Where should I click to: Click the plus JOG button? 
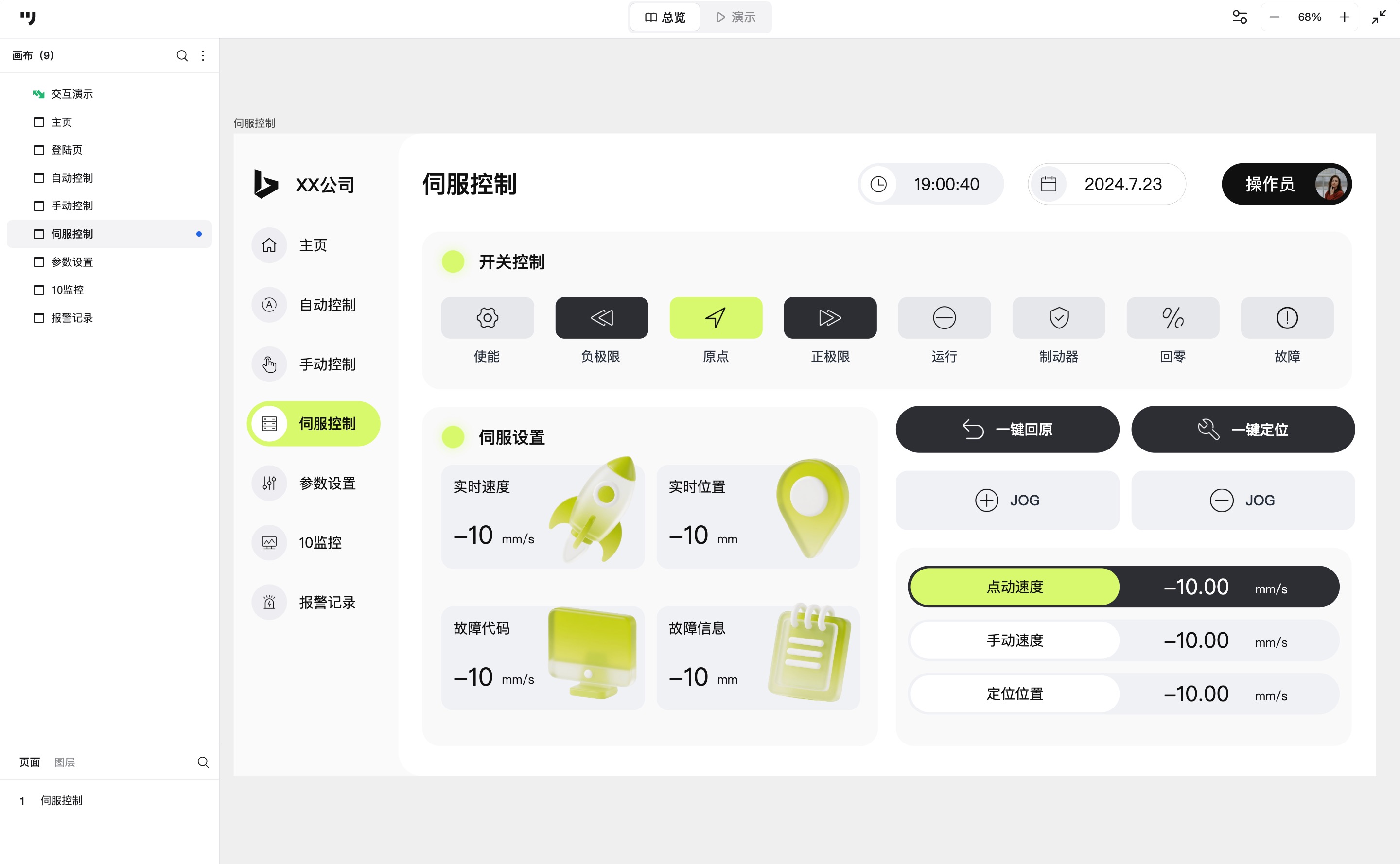(1007, 500)
